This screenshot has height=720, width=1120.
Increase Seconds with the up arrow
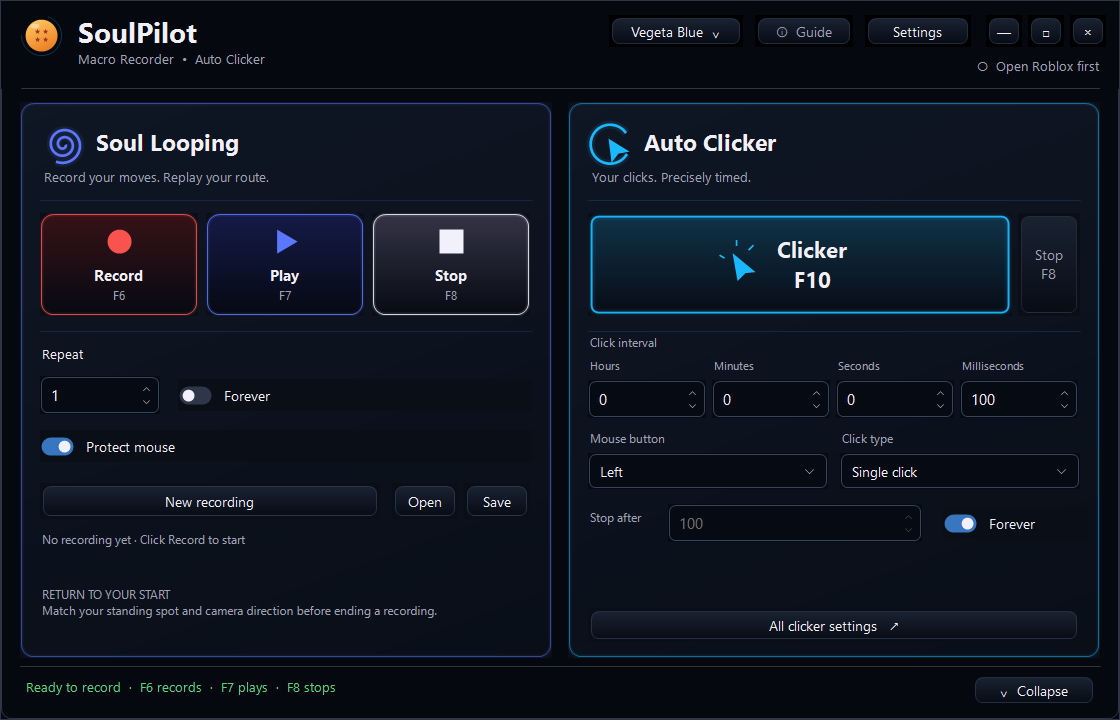point(940,393)
